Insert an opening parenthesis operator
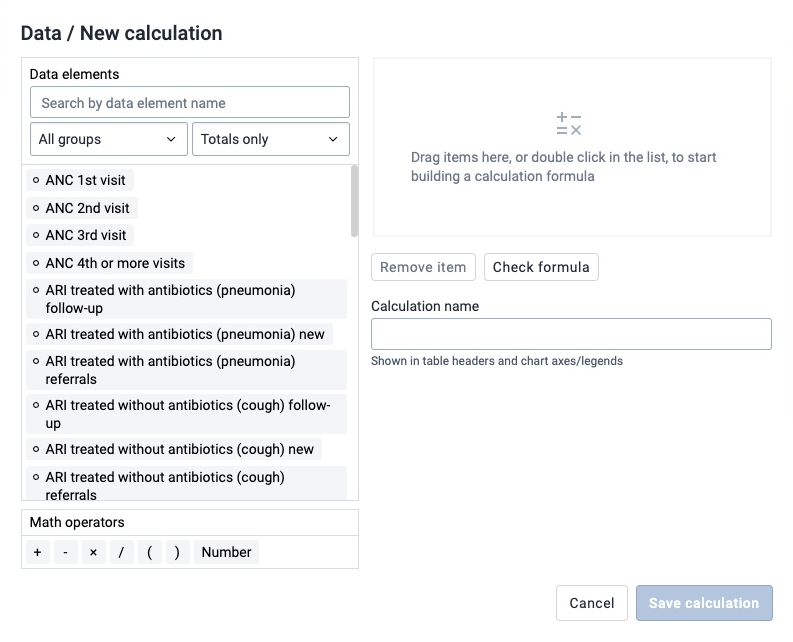 [149, 552]
